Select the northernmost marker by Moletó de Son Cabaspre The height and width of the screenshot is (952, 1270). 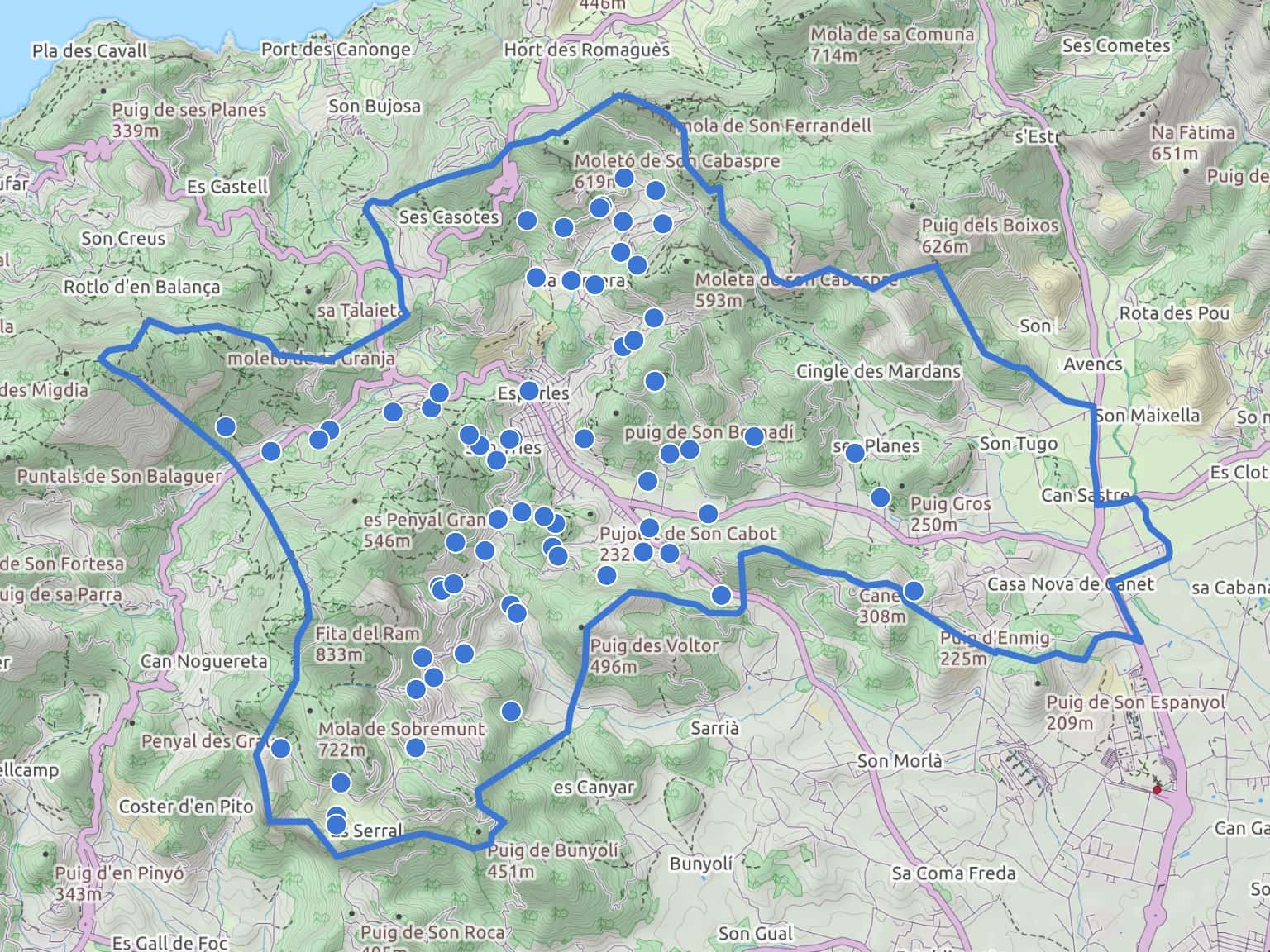point(624,178)
